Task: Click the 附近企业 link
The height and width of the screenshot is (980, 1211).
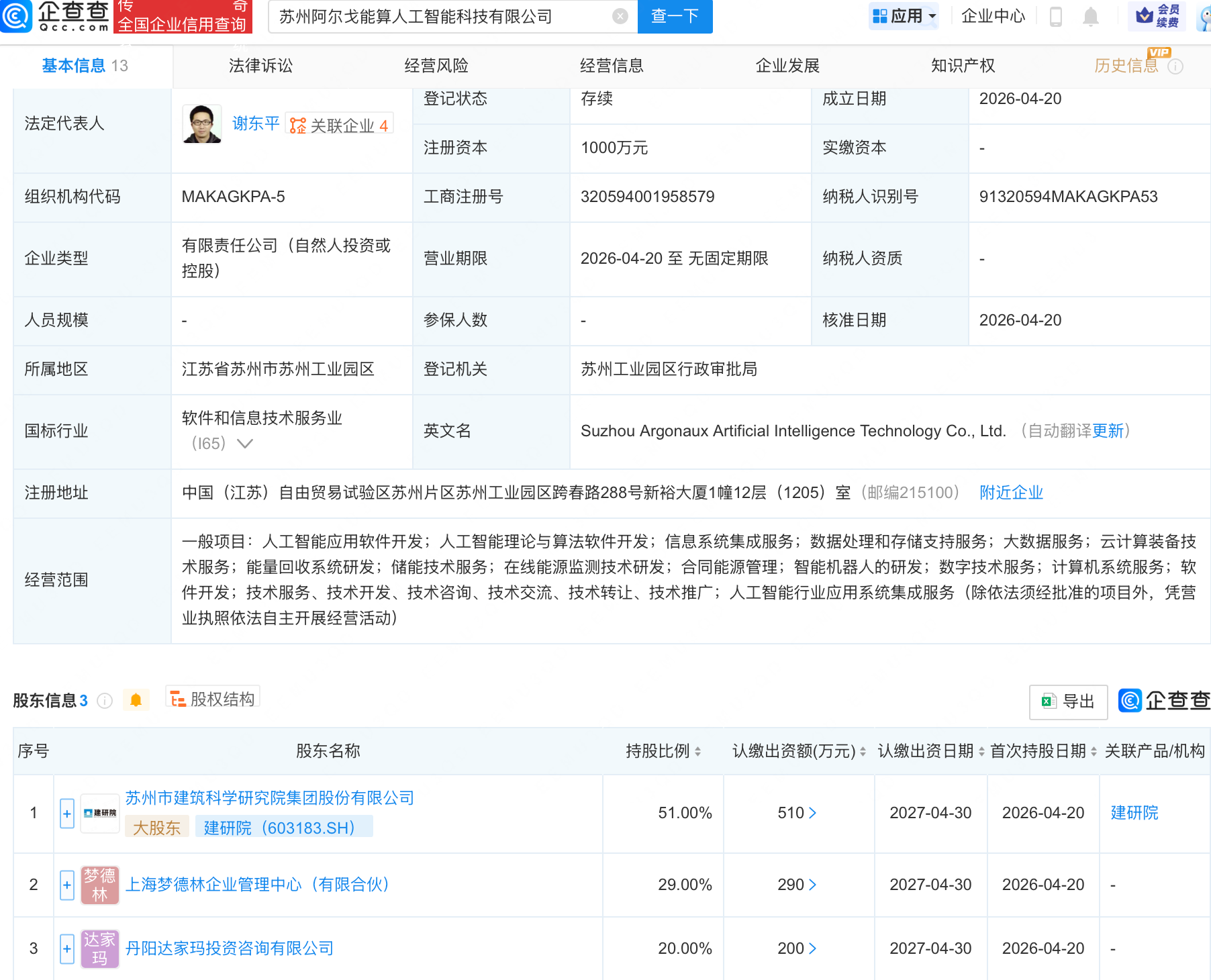Action: tap(1010, 493)
